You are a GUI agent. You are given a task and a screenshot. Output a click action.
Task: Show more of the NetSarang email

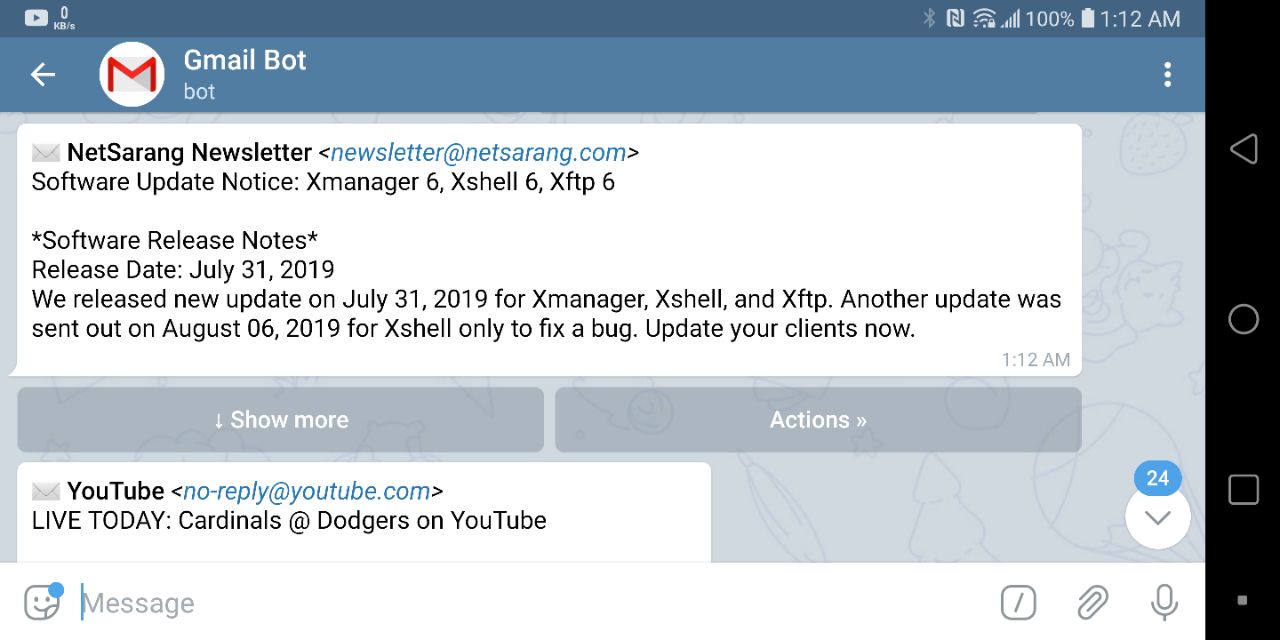click(280, 420)
